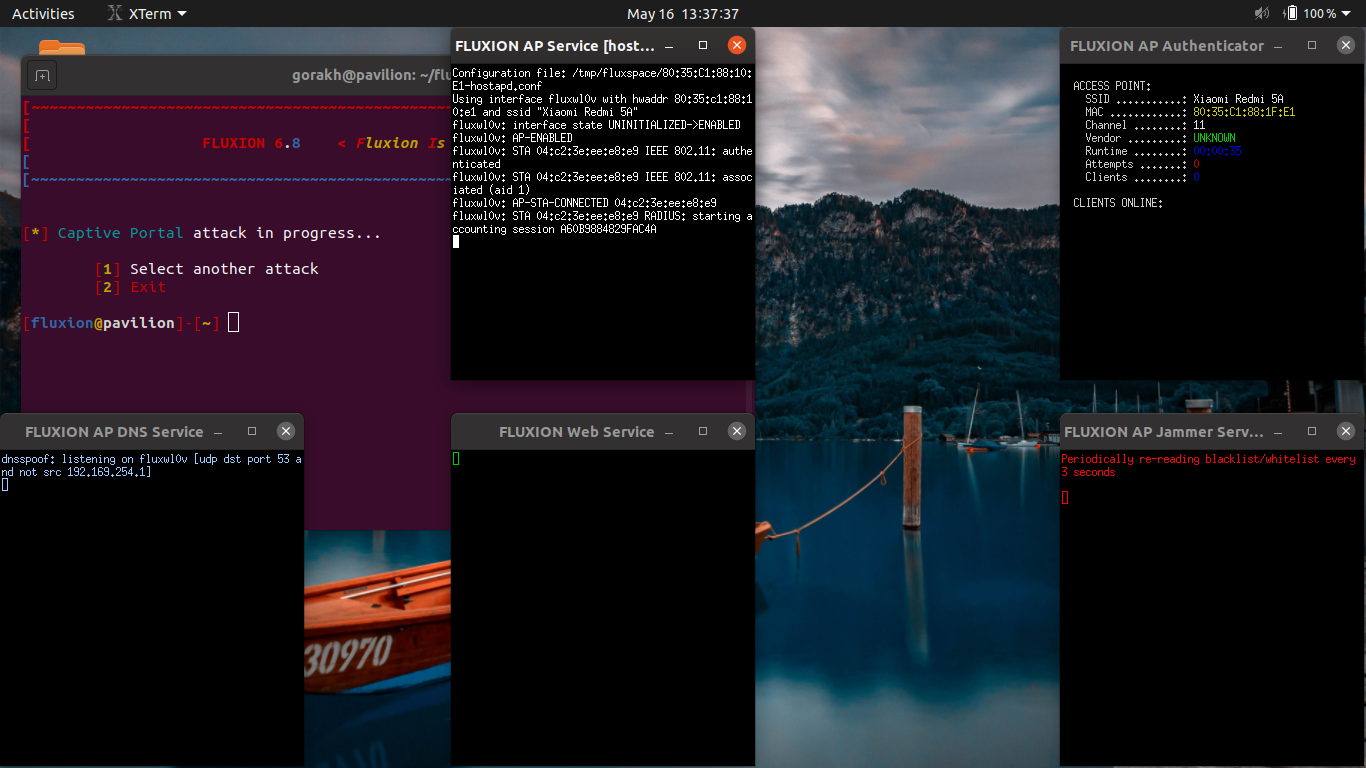Click the SSID value Xiaomi Redmi 5A

(x=1238, y=99)
